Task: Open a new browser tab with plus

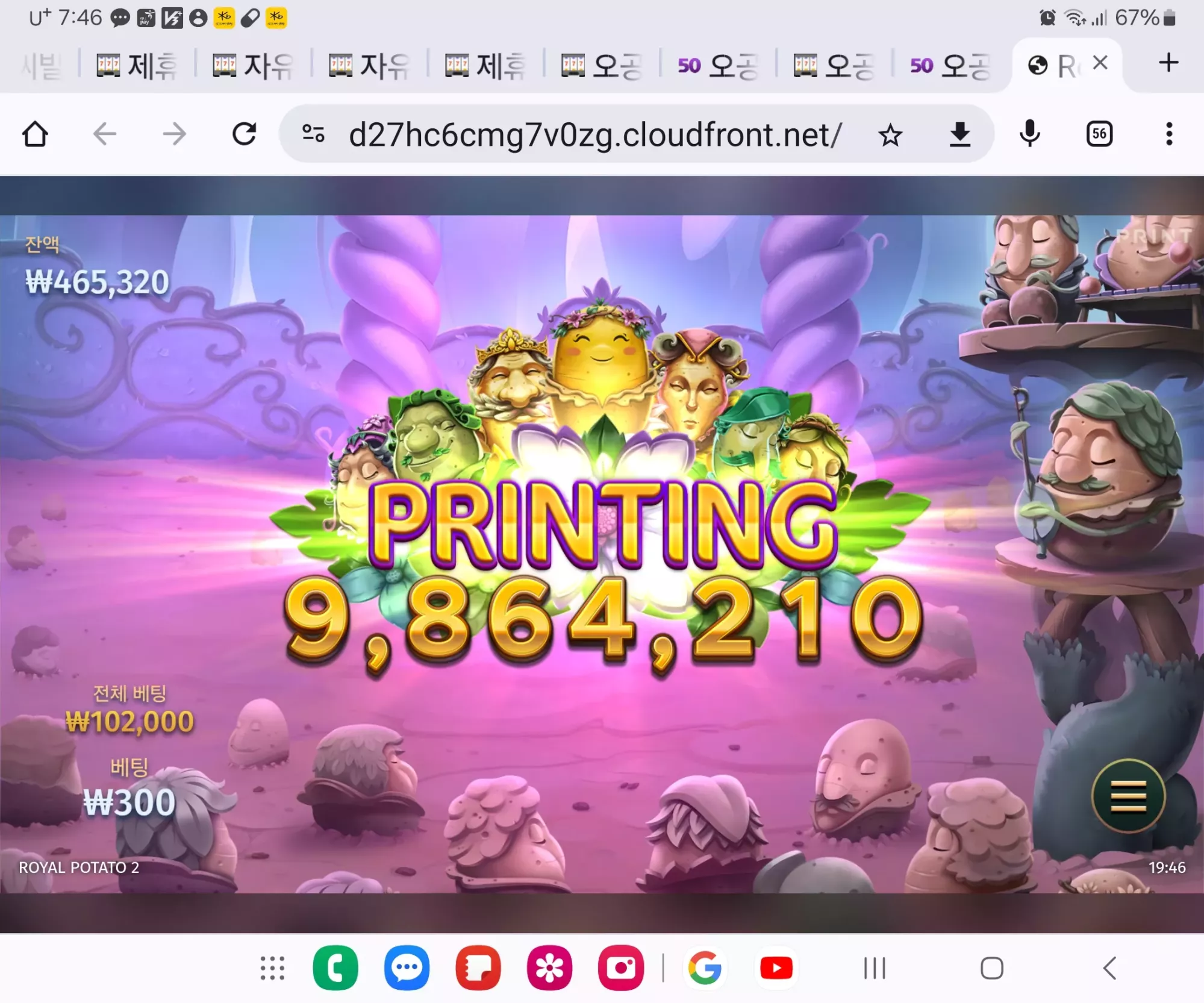Action: point(1168,63)
